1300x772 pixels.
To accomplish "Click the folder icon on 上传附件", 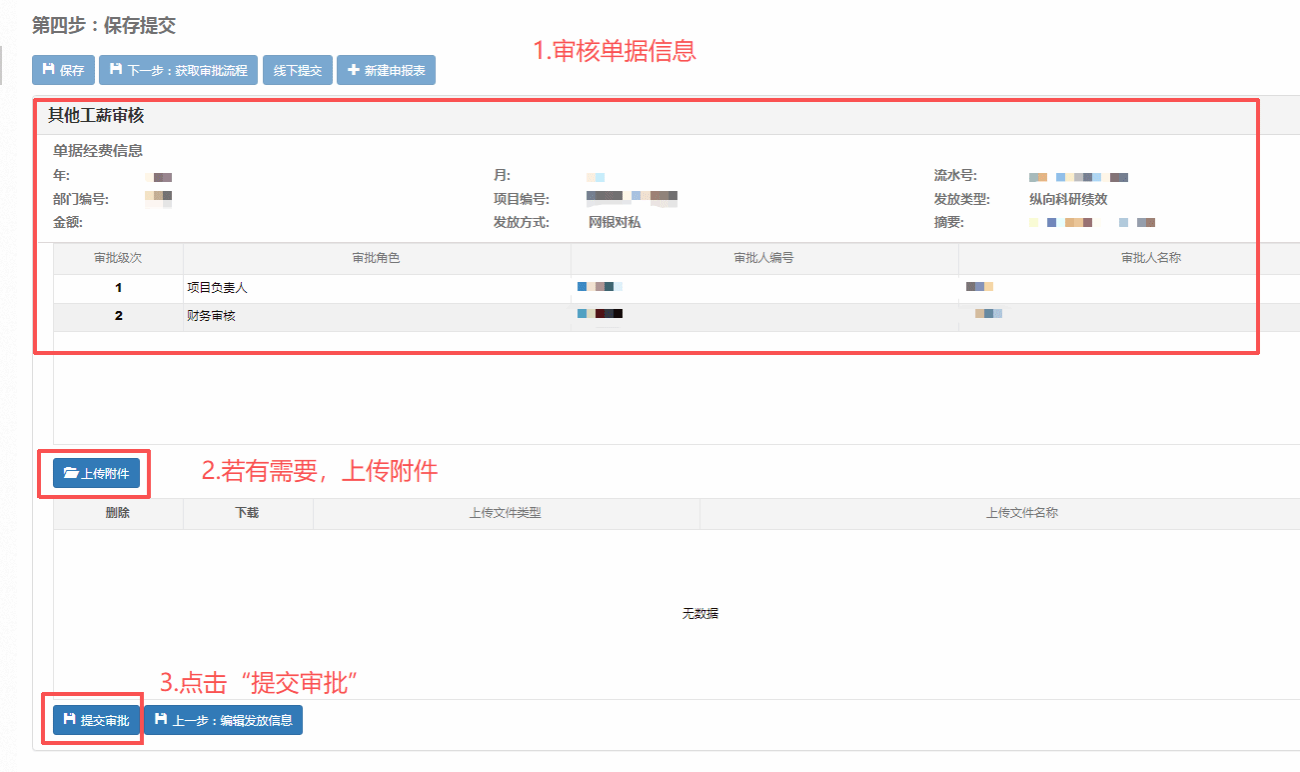I will point(71,473).
